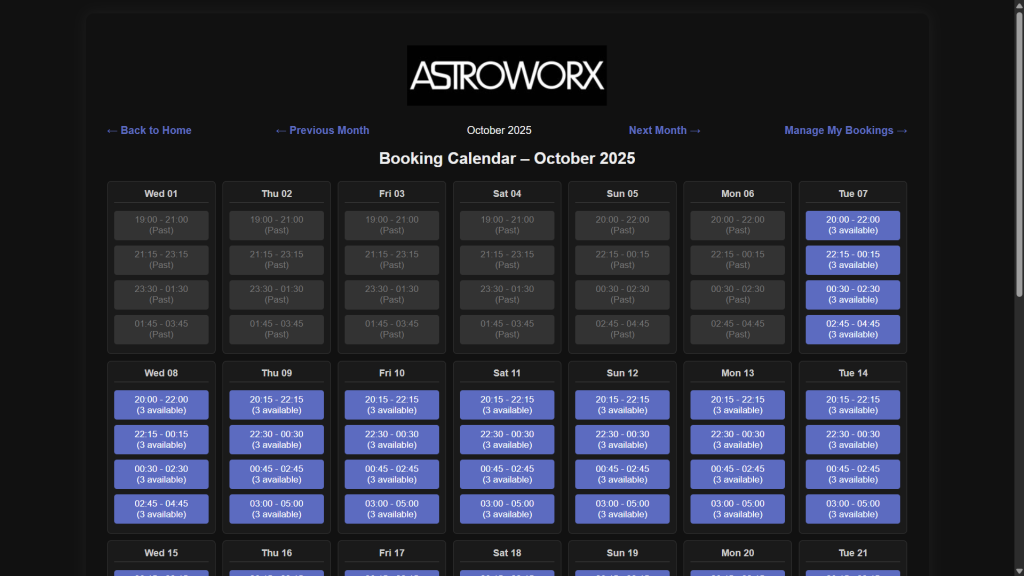Select Sat 11 slot 00:45 - 02:45
1024x576 pixels.
click(x=507, y=474)
